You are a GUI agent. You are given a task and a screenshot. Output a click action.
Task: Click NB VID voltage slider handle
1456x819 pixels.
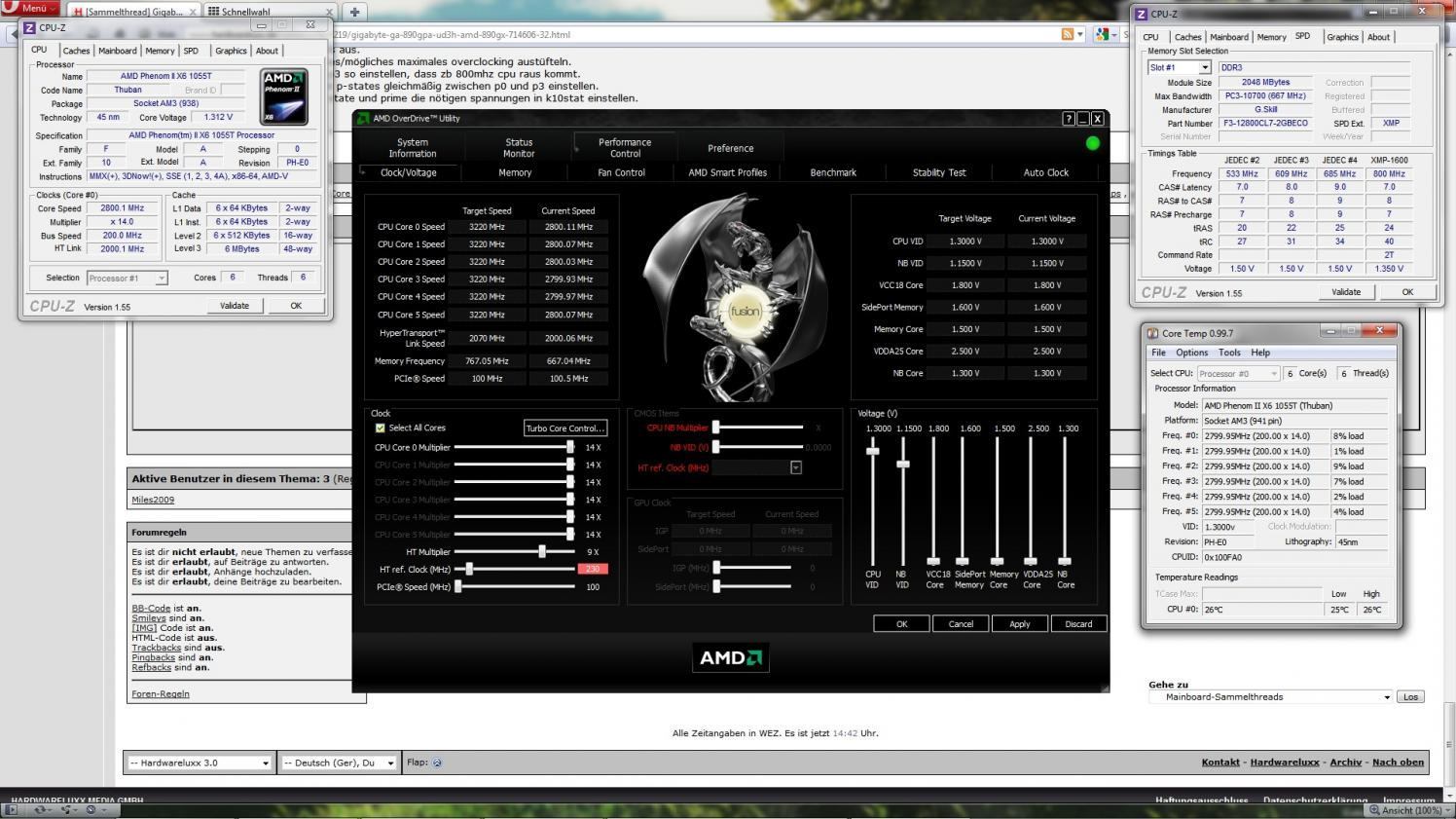tap(903, 464)
